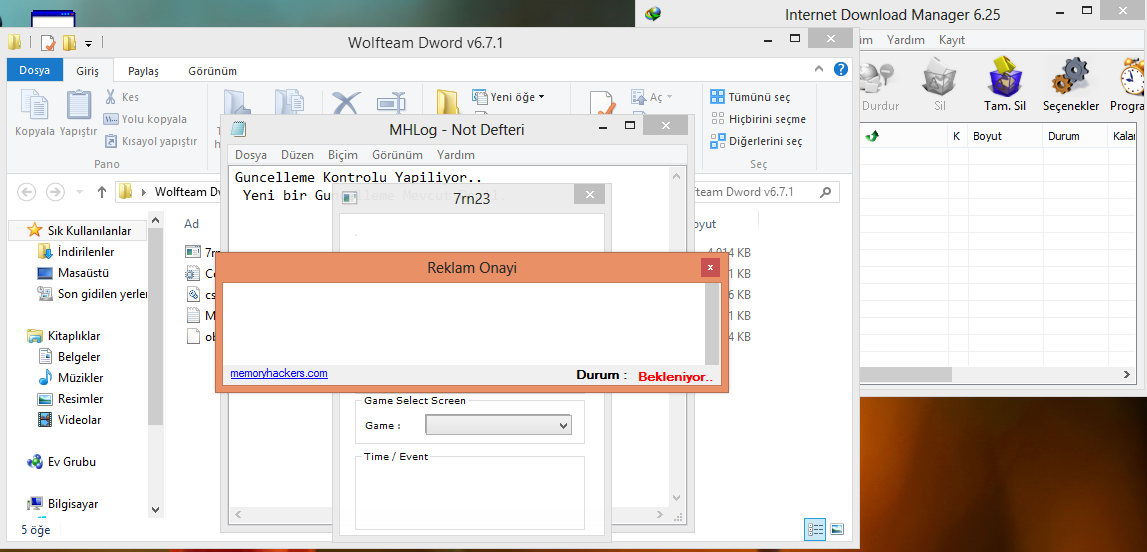1147x552 pixels.
Task: Open Seçenekler gears in IDM toolbar
Action: pos(1070,76)
